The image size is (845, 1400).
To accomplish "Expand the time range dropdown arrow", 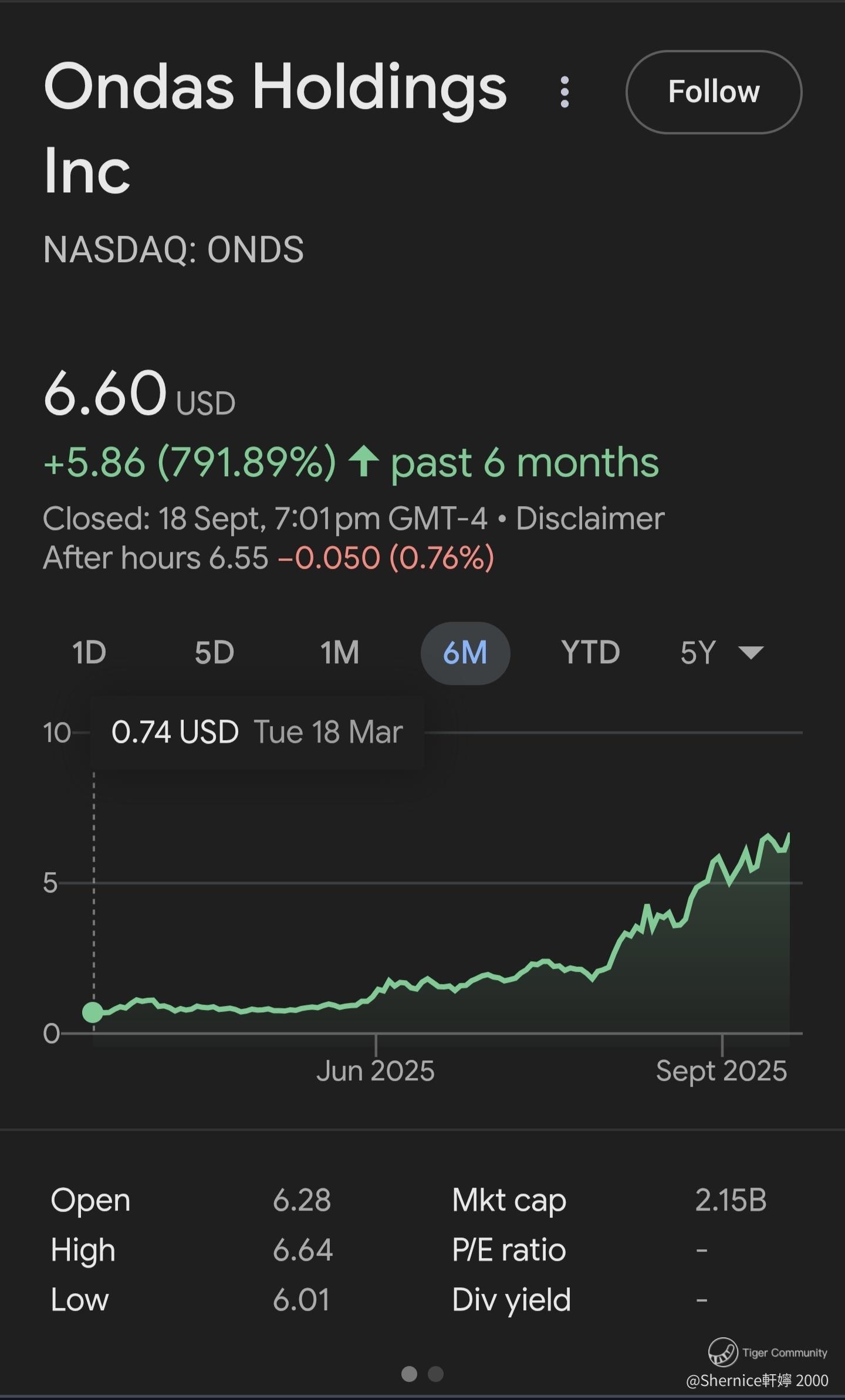I will point(751,653).
